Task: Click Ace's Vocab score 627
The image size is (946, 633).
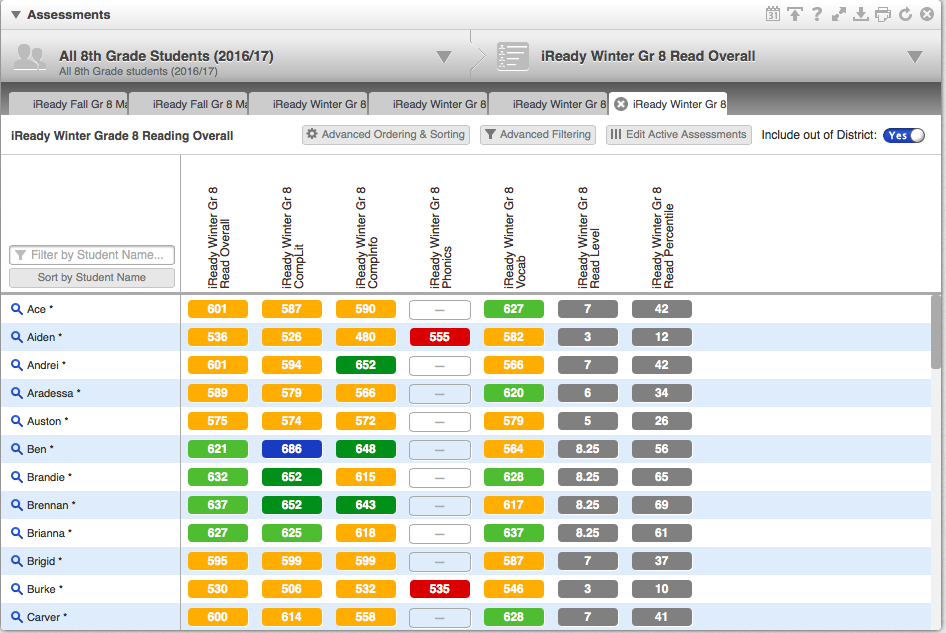Action: [513, 309]
